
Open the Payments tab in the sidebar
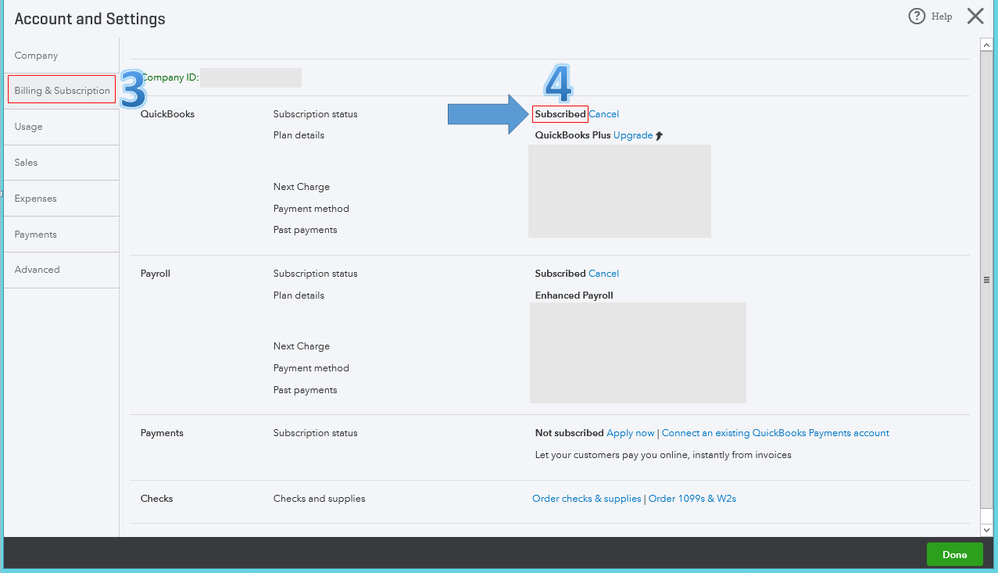click(x=36, y=234)
